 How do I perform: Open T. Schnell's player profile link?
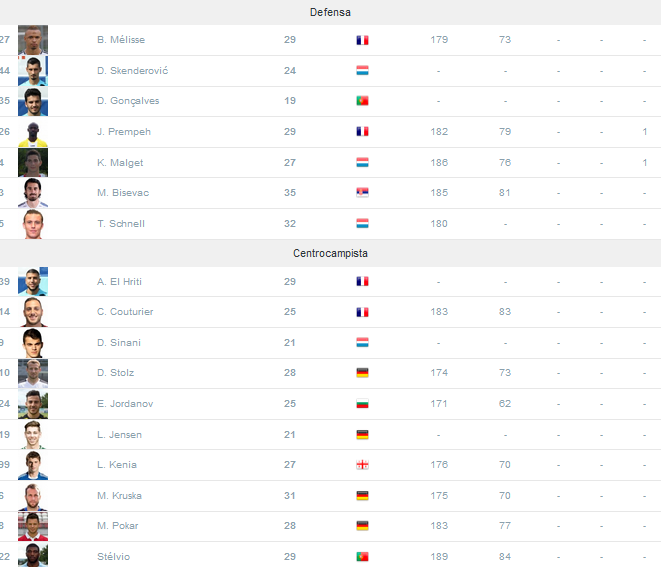(x=121, y=224)
